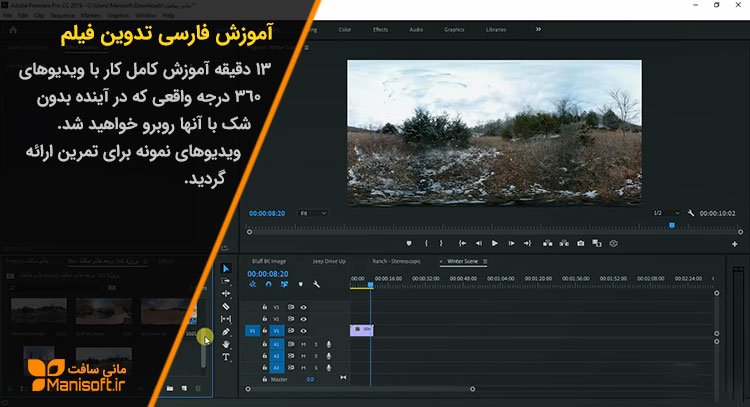
Task: Play the sequence in Program monitor
Action: [x=495, y=243]
